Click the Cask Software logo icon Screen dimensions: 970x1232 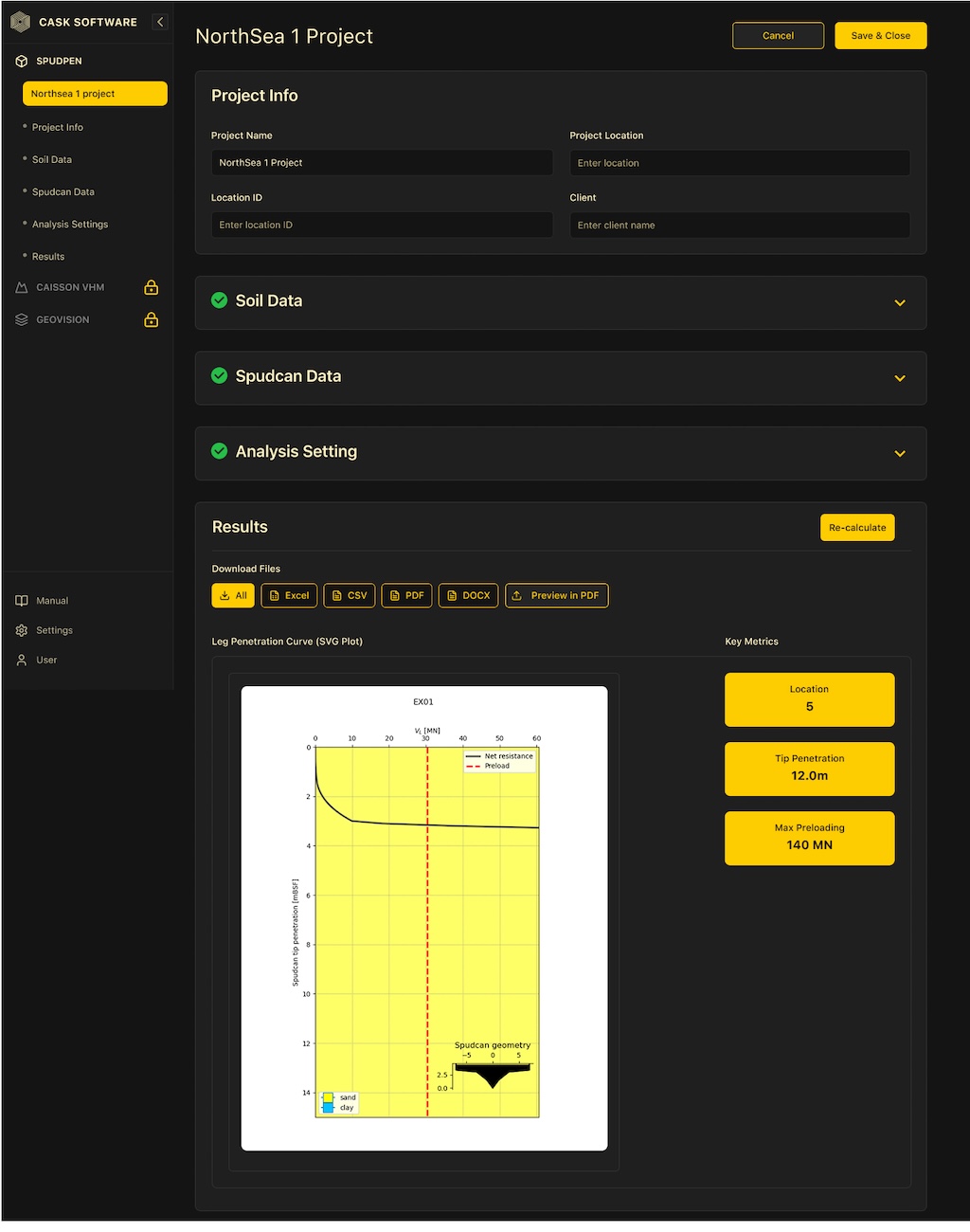point(20,22)
